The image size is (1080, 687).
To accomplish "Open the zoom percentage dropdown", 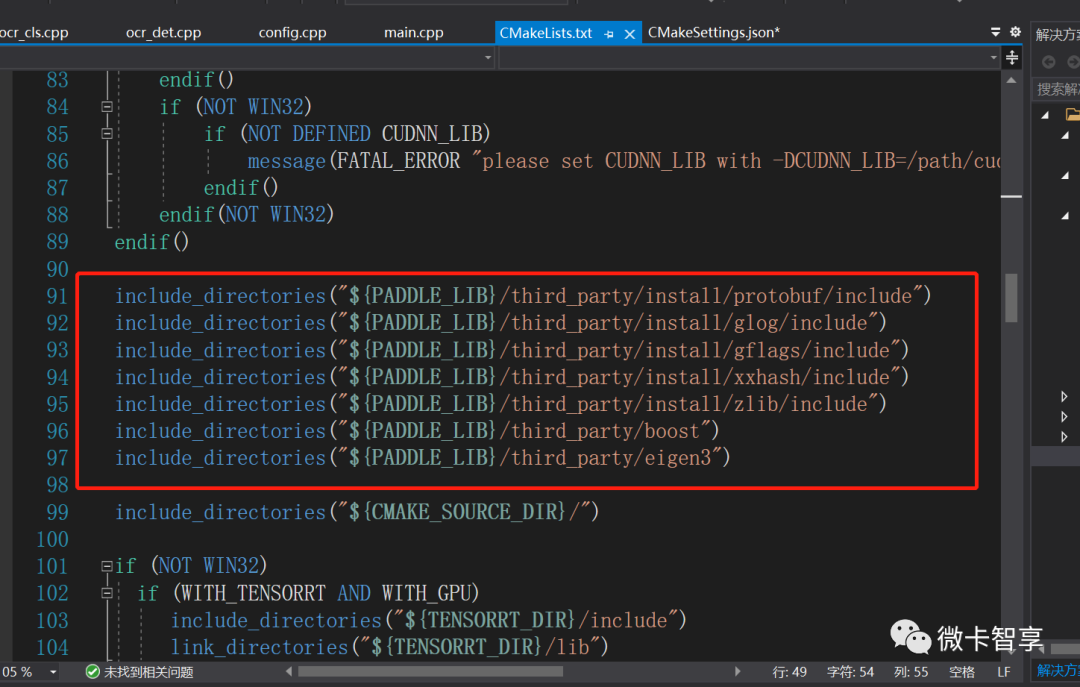I will pyautogui.click(x=53, y=672).
